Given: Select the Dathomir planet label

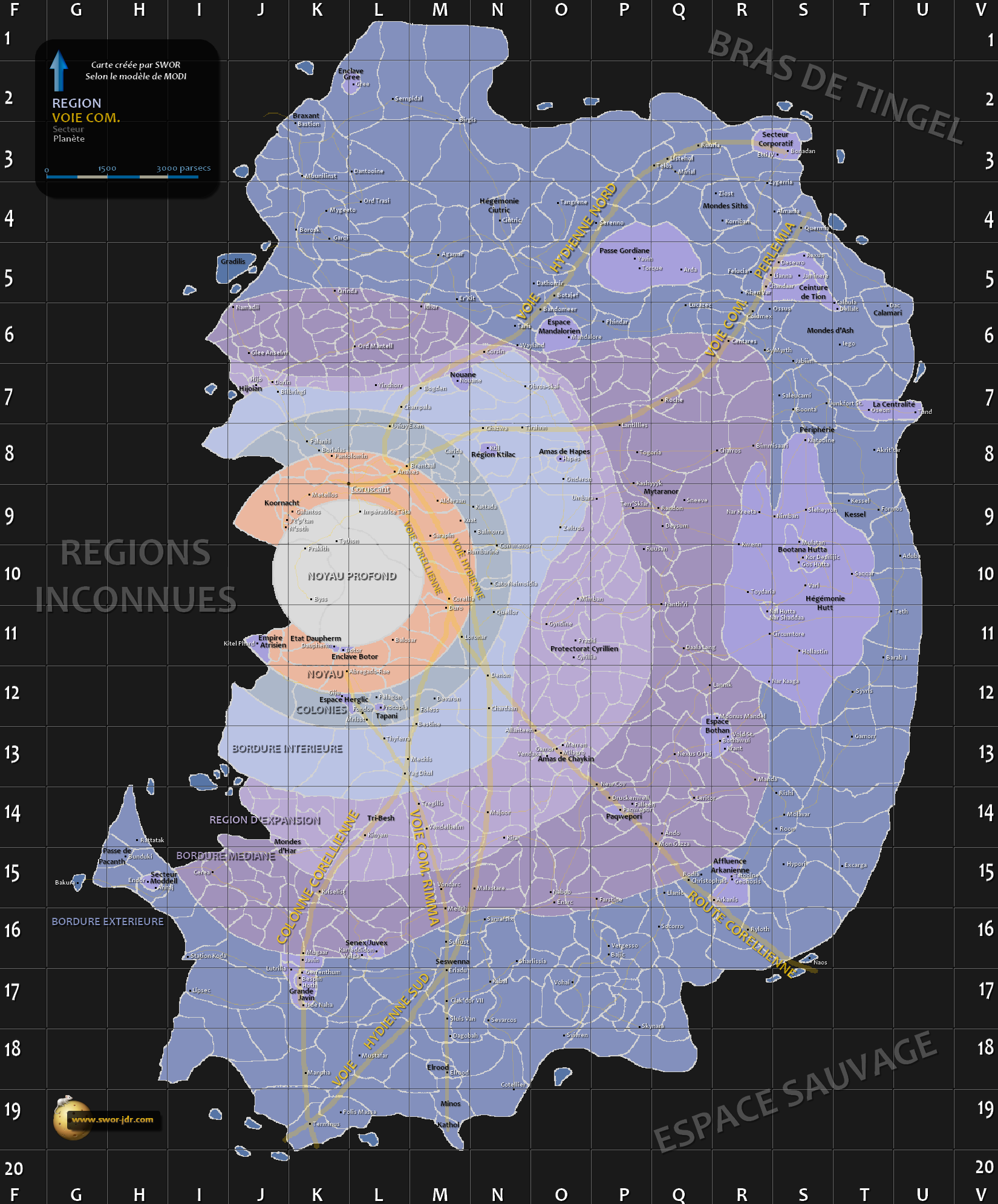Looking at the screenshot, I should 550,283.
